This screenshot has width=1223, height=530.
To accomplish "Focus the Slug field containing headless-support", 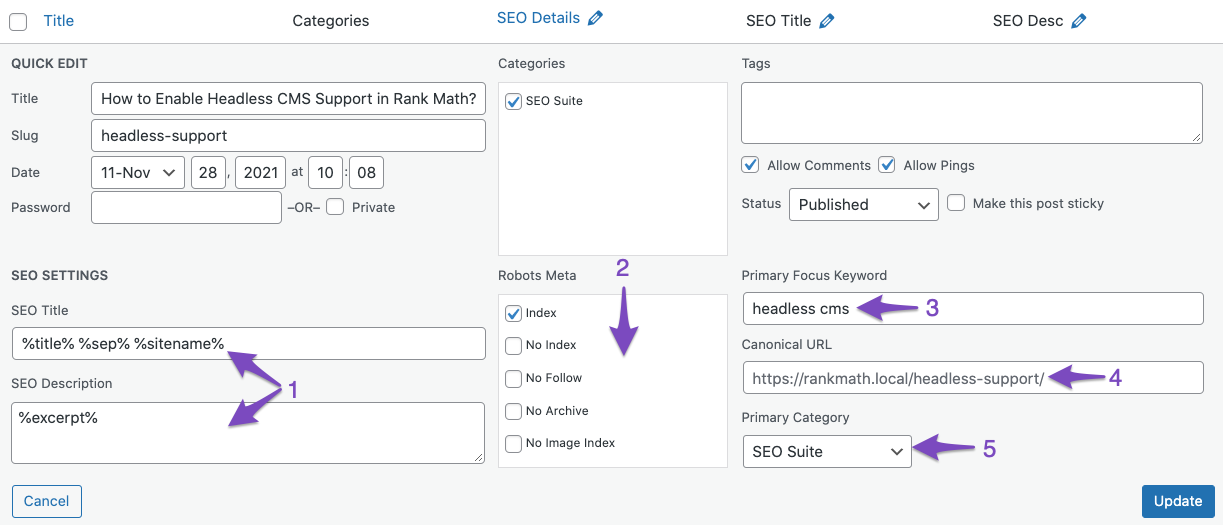I will point(288,135).
